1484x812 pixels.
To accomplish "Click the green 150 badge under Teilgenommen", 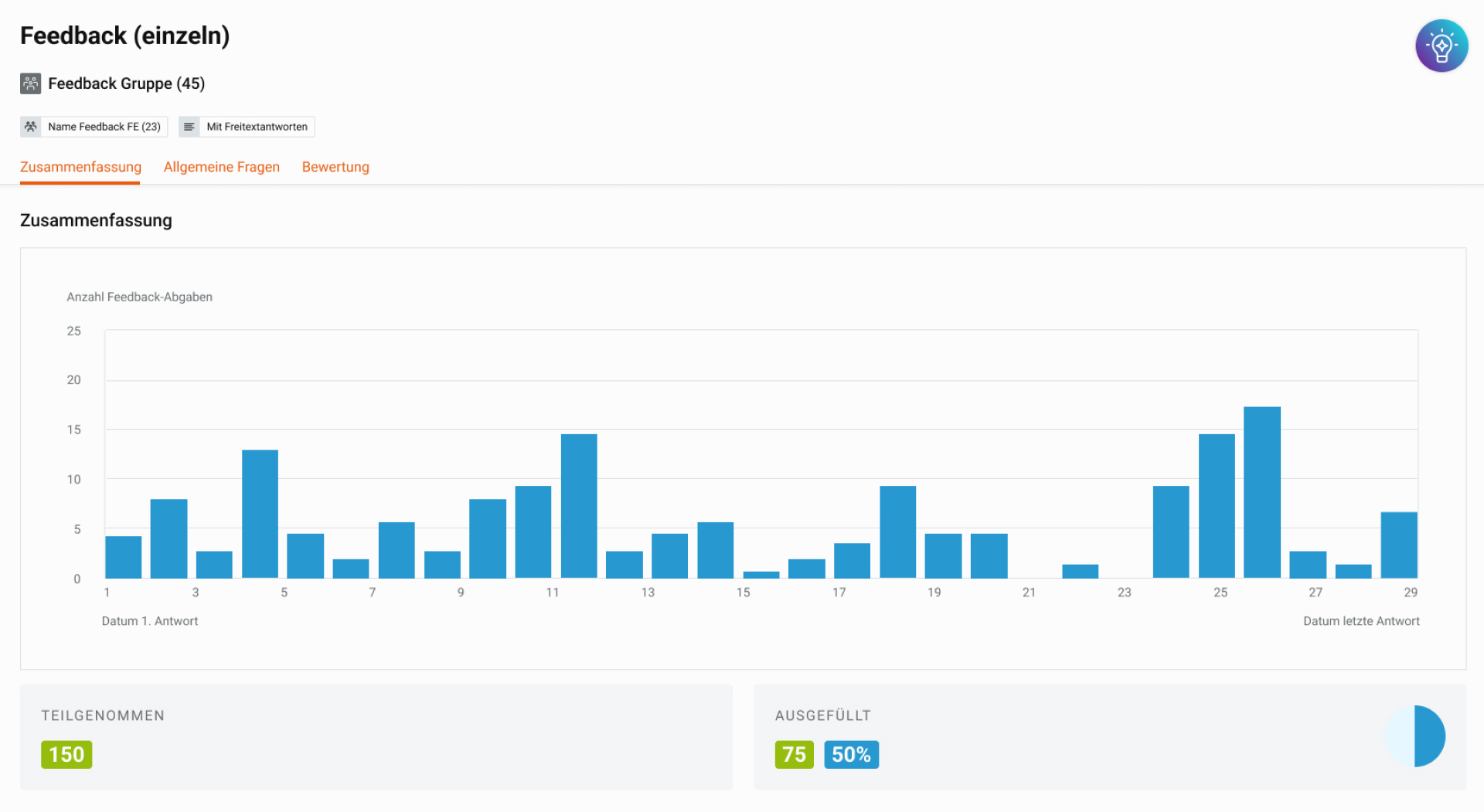I will (x=66, y=754).
